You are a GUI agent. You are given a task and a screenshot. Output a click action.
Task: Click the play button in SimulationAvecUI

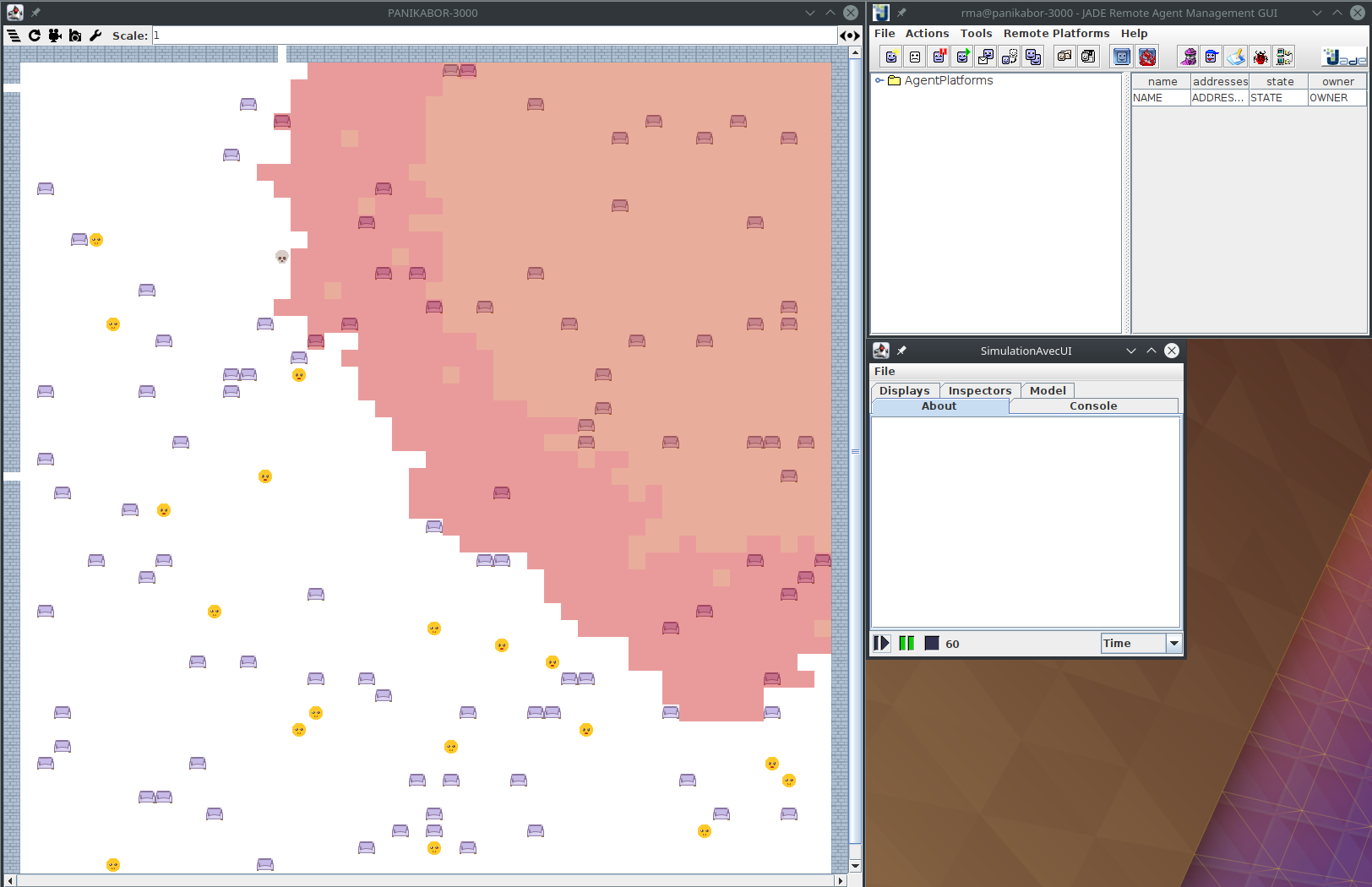pos(881,644)
